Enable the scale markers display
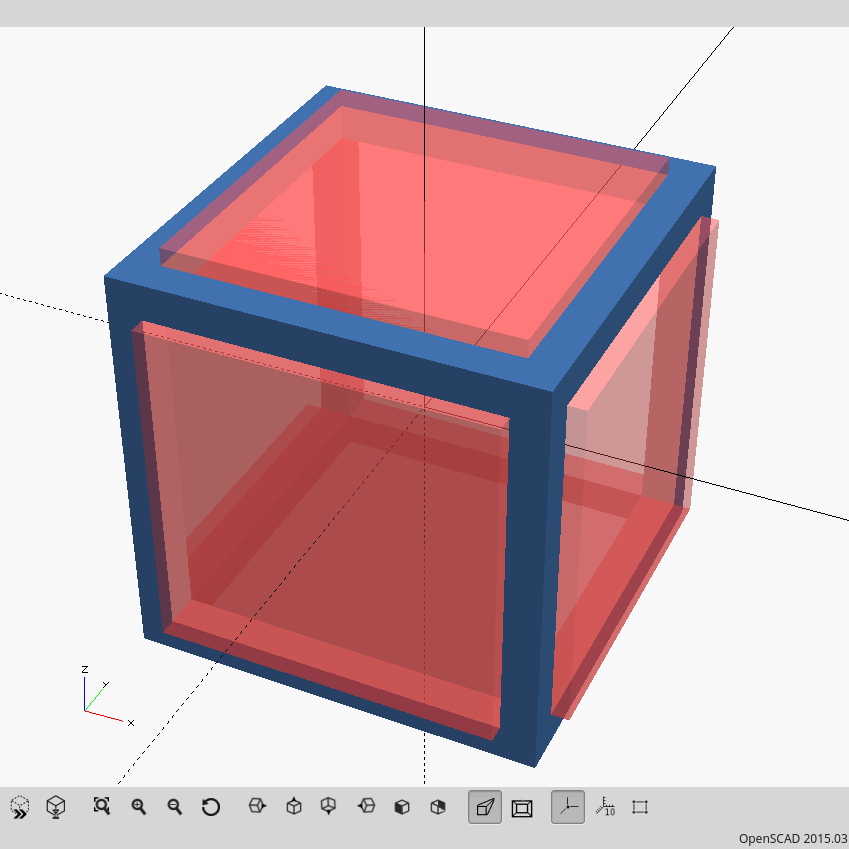 tap(605, 807)
